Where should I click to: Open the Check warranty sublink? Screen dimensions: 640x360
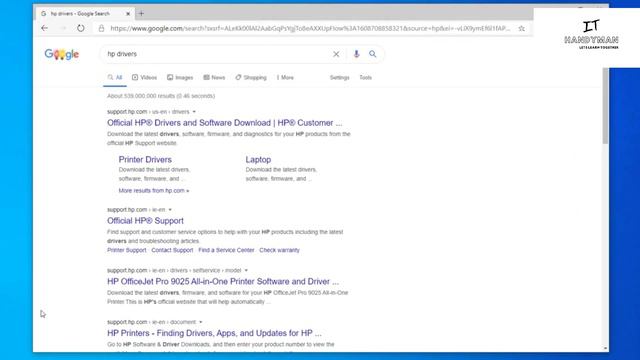click(x=279, y=250)
